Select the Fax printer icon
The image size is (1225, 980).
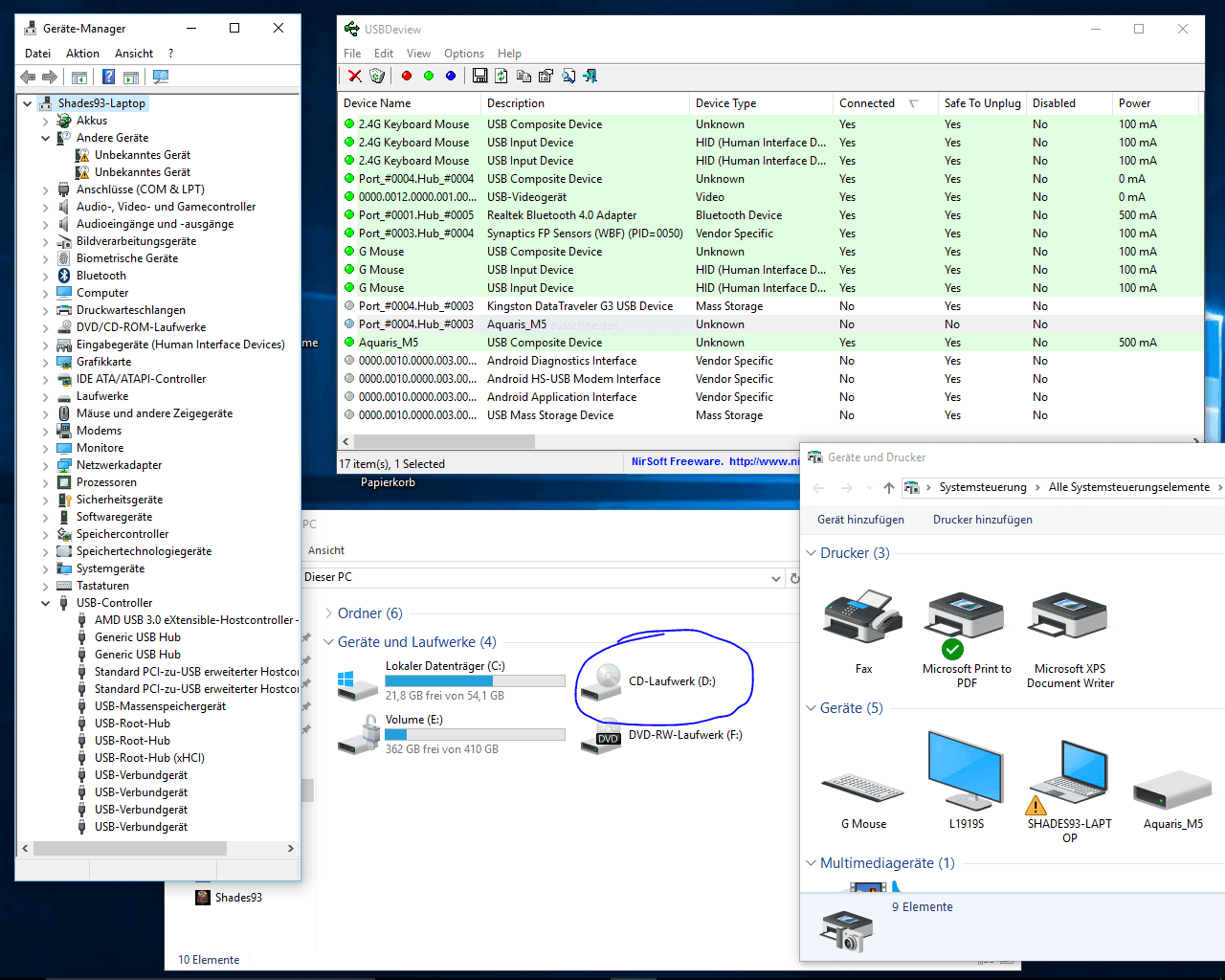coord(863,618)
